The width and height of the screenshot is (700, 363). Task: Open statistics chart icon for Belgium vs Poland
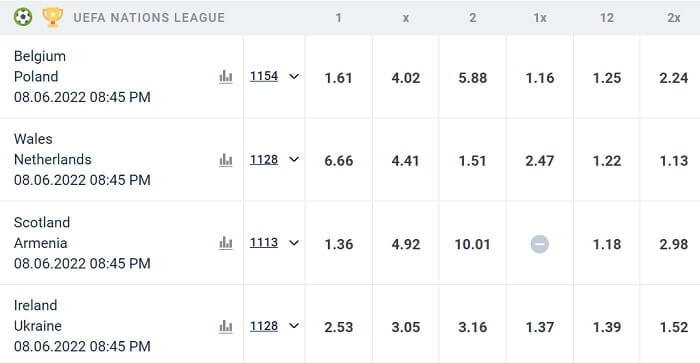[x=226, y=77]
